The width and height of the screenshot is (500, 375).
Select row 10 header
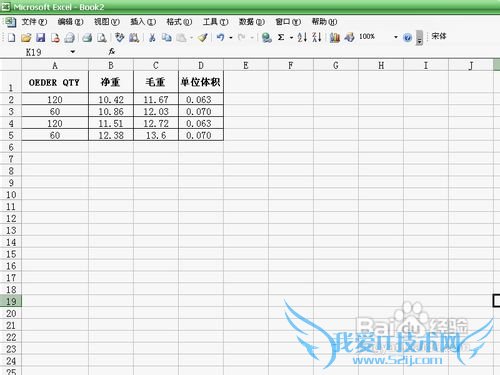coord(11,195)
